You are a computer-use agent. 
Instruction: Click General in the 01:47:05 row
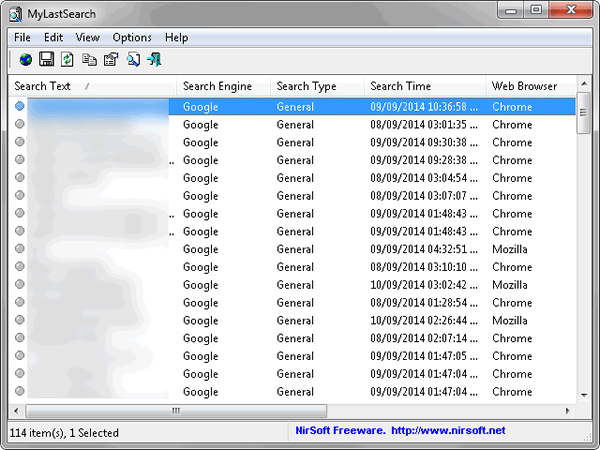295,356
